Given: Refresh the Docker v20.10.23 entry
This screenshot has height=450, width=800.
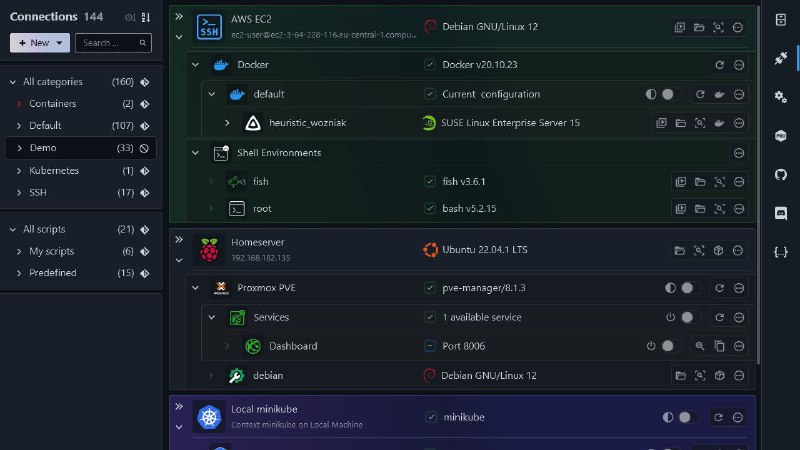Looking at the screenshot, I should (x=718, y=65).
